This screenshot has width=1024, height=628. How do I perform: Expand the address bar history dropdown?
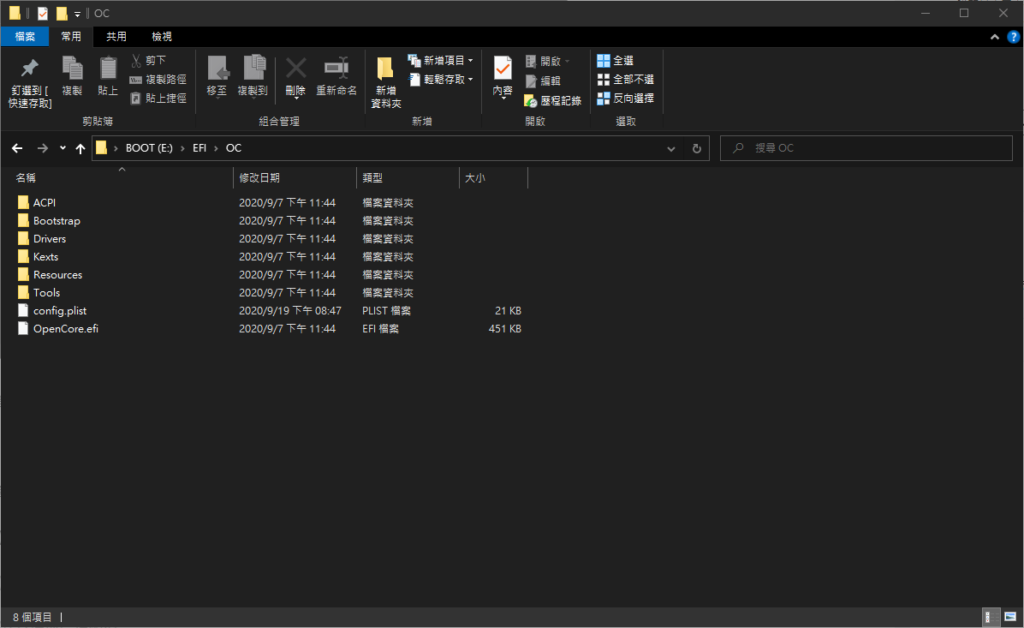pyautogui.click(x=671, y=148)
